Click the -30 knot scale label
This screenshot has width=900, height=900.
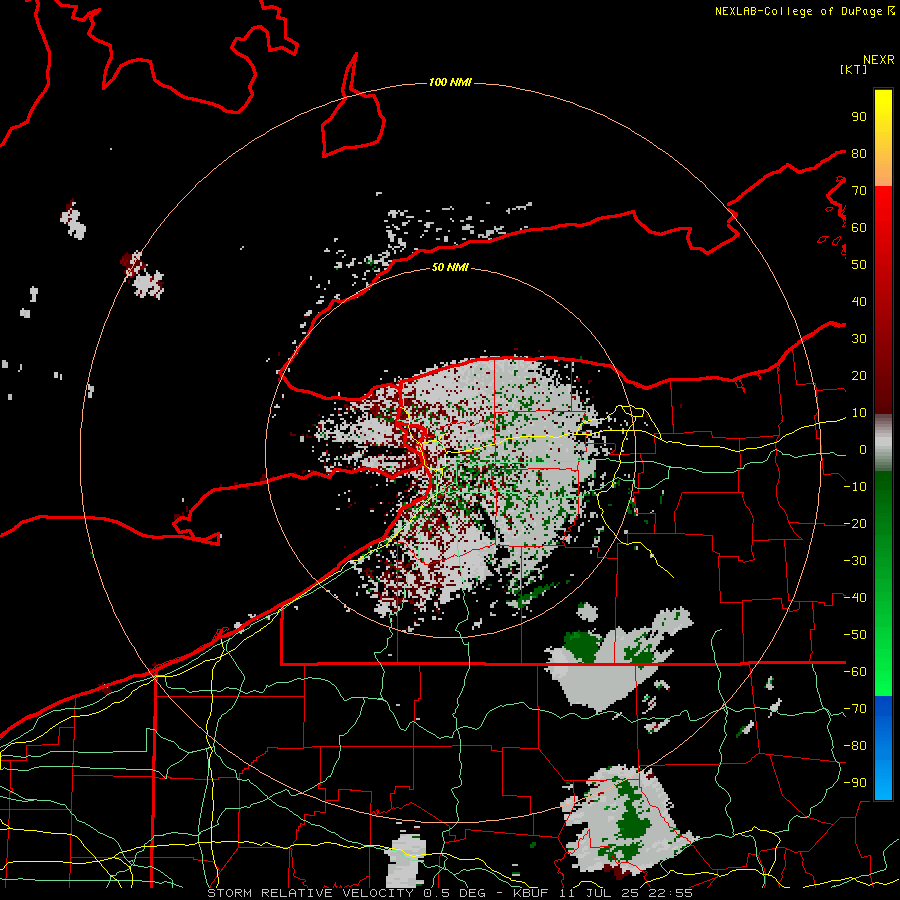pyautogui.click(x=855, y=561)
